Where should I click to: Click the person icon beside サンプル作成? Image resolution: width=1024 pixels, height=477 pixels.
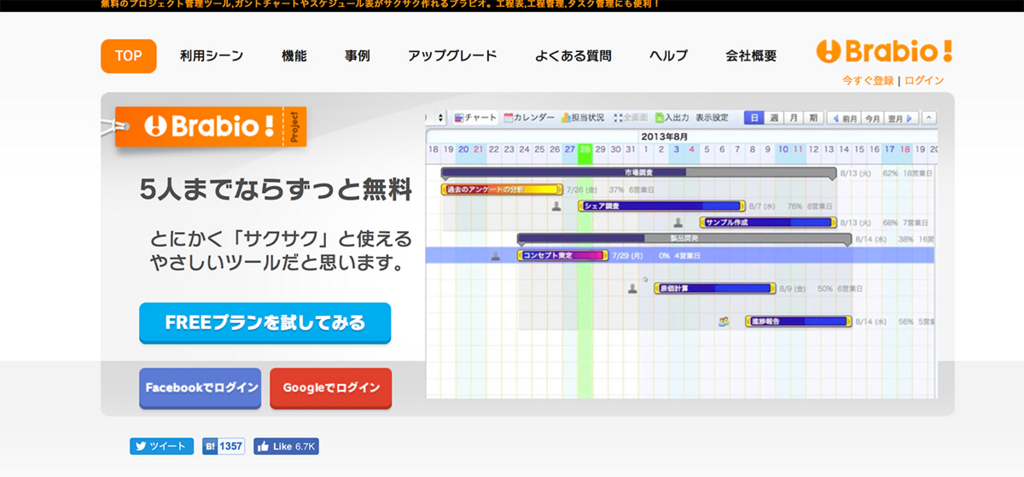(x=678, y=222)
